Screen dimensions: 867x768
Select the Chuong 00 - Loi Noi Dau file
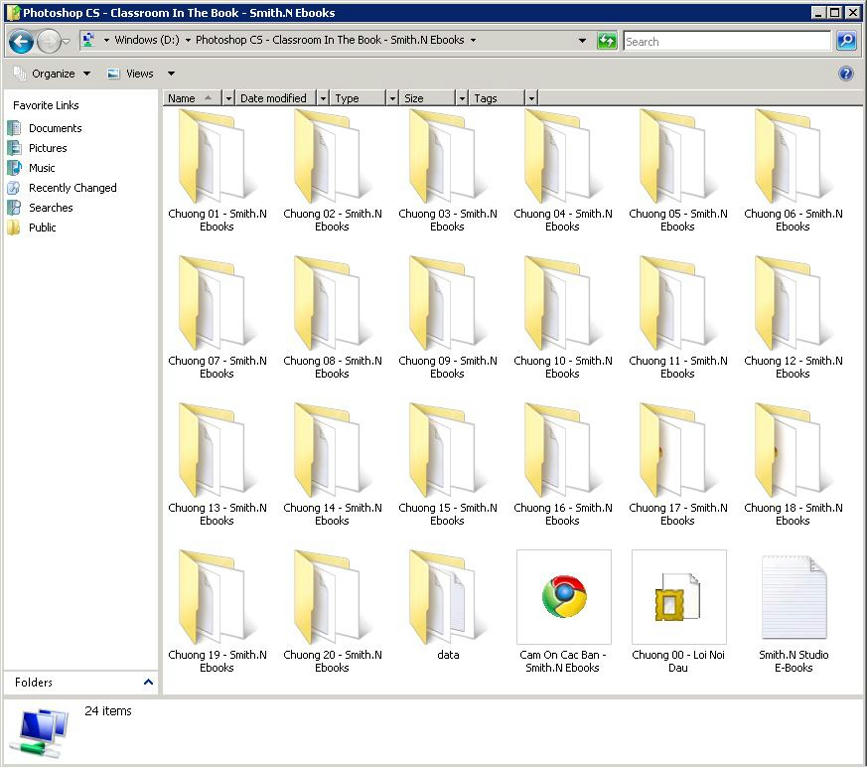(x=678, y=612)
